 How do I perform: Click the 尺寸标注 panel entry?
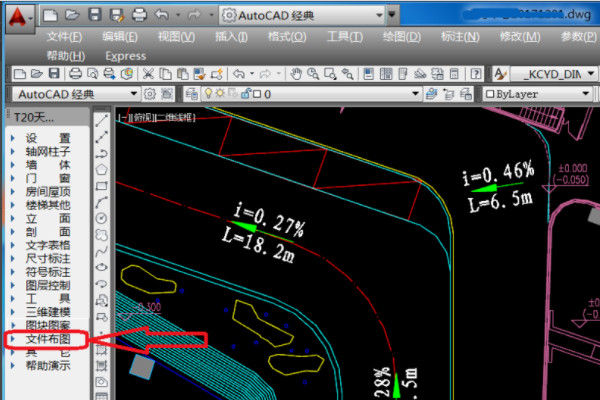[x=47, y=257]
